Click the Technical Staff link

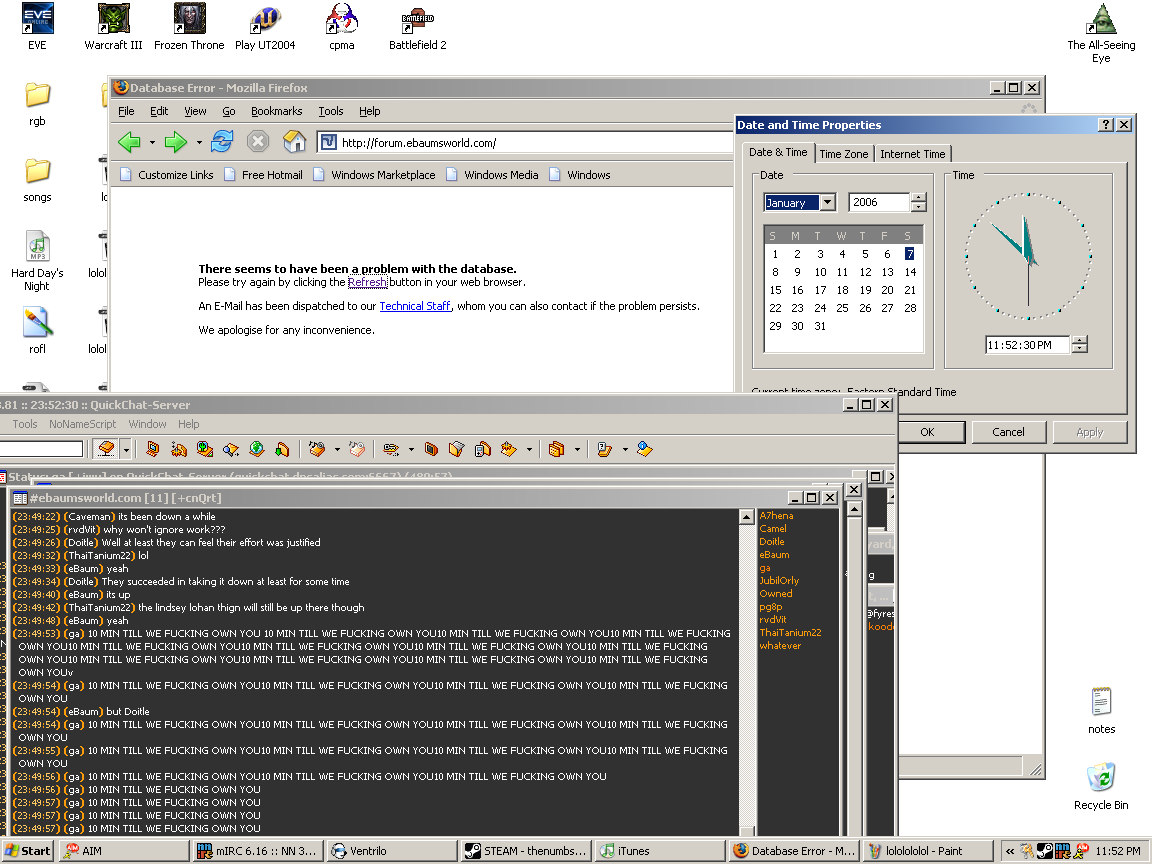point(415,306)
